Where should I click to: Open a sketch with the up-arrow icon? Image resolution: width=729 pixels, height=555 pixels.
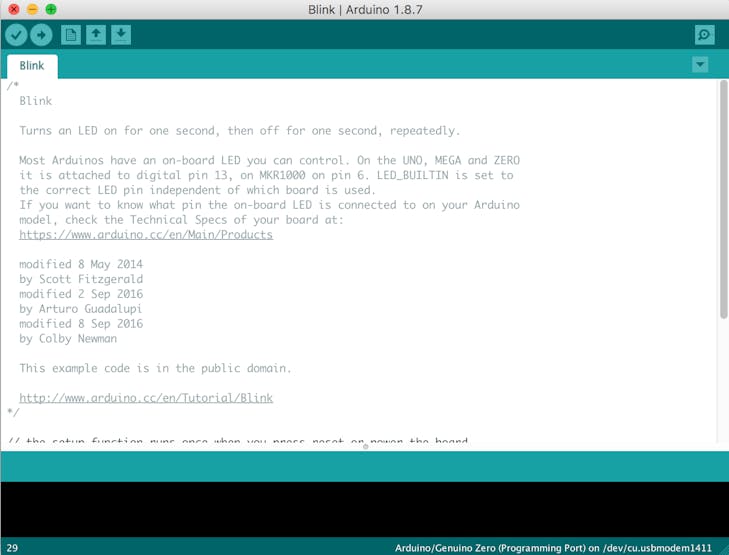pyautogui.click(x=96, y=35)
